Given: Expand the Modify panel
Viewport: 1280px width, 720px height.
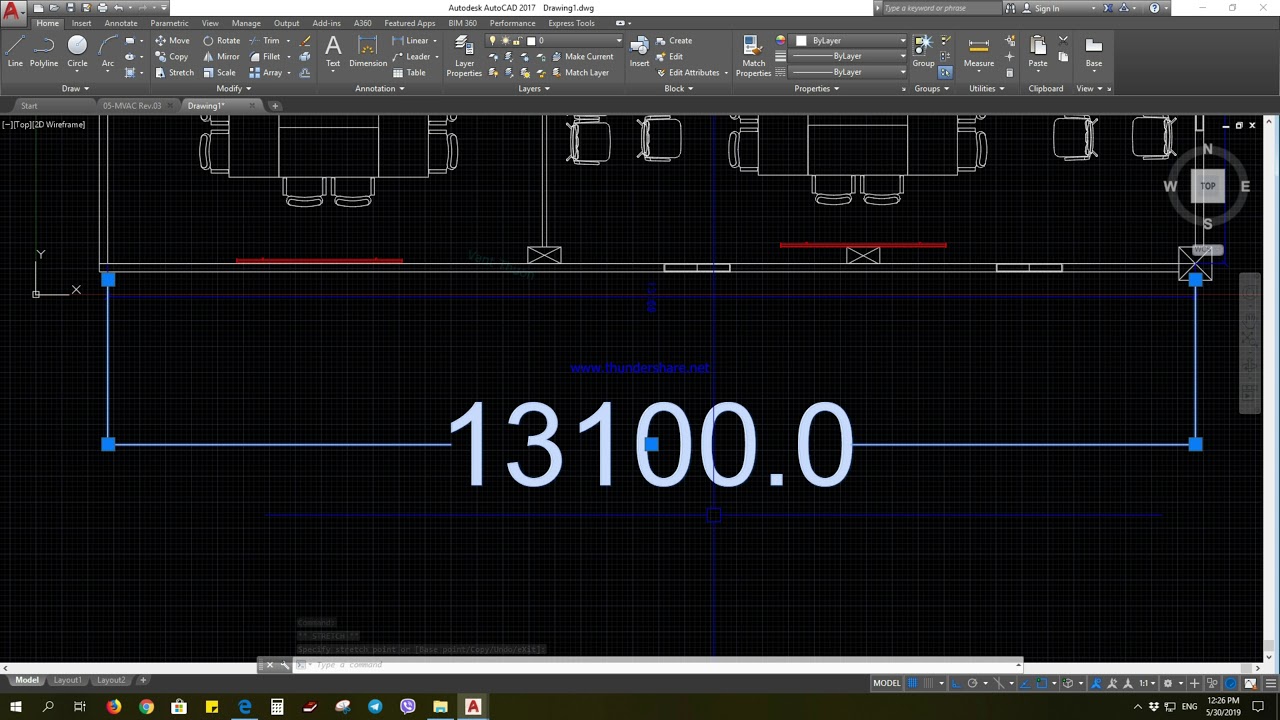Looking at the screenshot, I should 234,88.
